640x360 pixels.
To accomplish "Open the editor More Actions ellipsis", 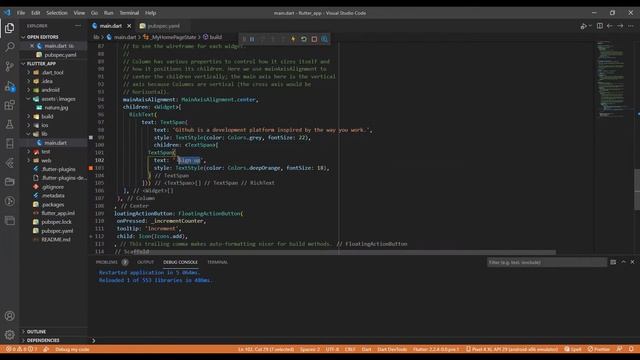I will point(631,26).
